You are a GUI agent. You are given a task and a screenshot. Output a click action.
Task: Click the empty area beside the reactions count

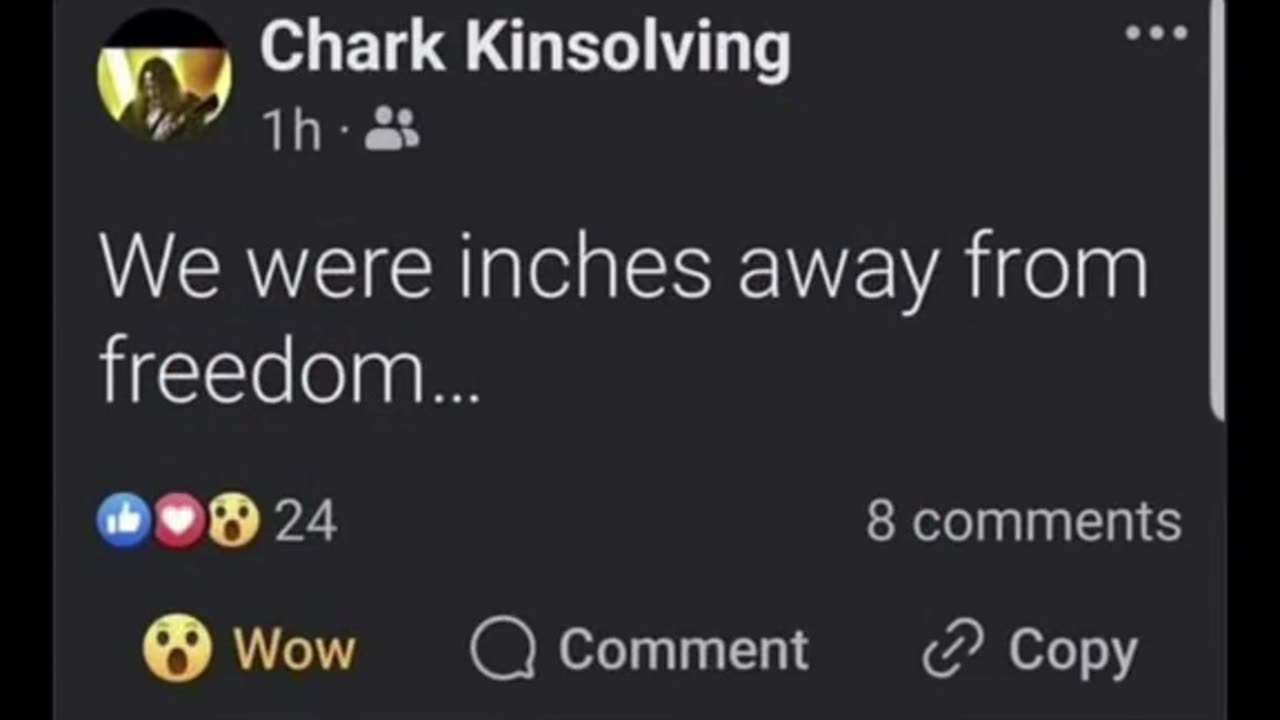click(x=600, y=522)
